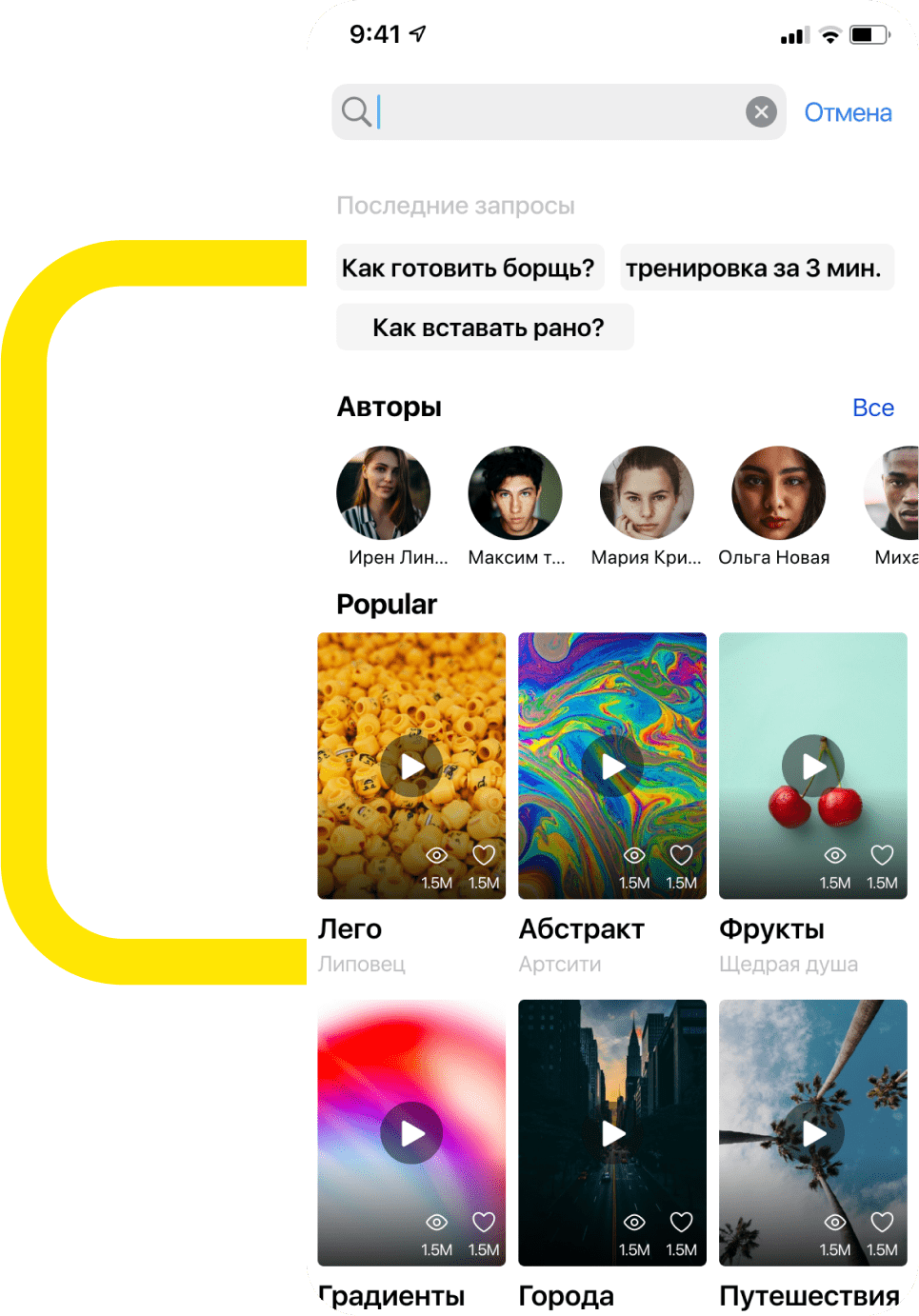Like the Фрукты video with heart icon

[x=883, y=855]
